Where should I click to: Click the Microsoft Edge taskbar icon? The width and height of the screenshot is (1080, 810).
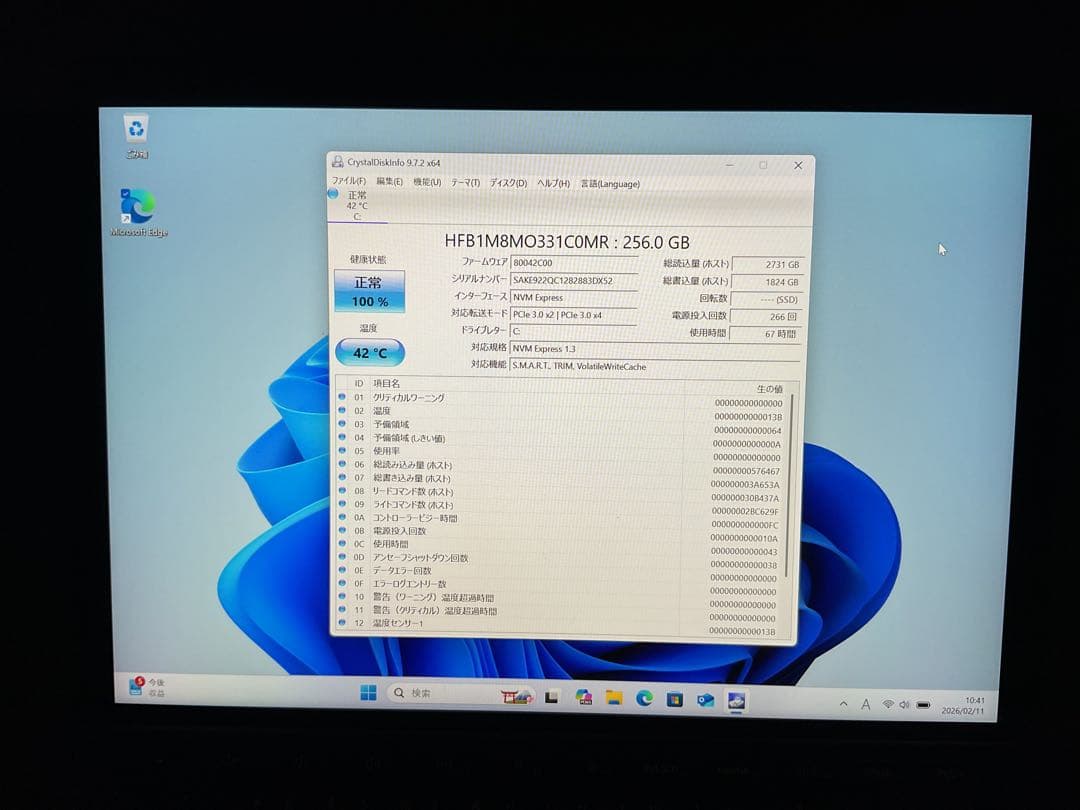pyautogui.click(x=644, y=698)
